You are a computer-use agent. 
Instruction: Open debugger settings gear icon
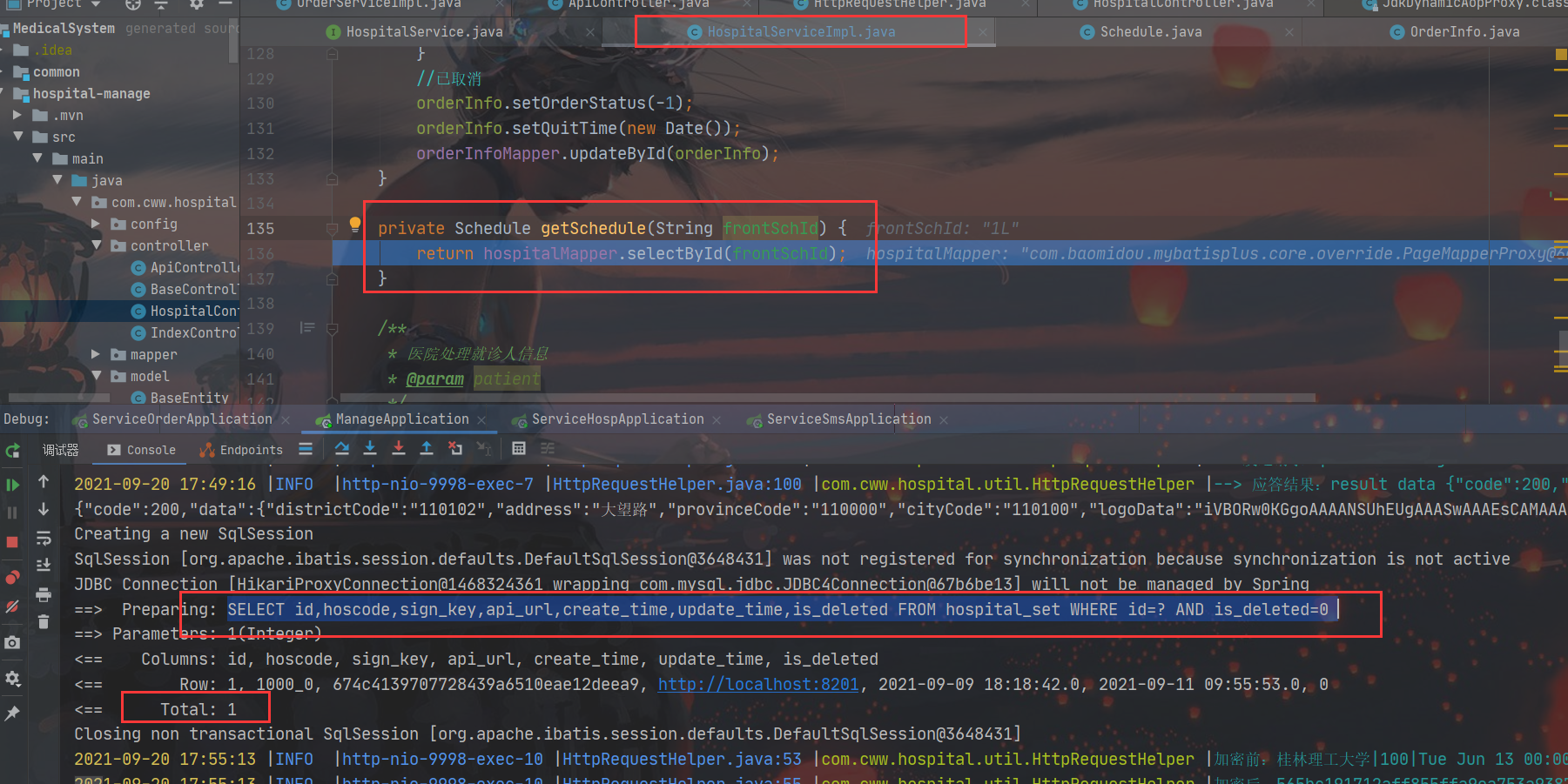coord(12,678)
